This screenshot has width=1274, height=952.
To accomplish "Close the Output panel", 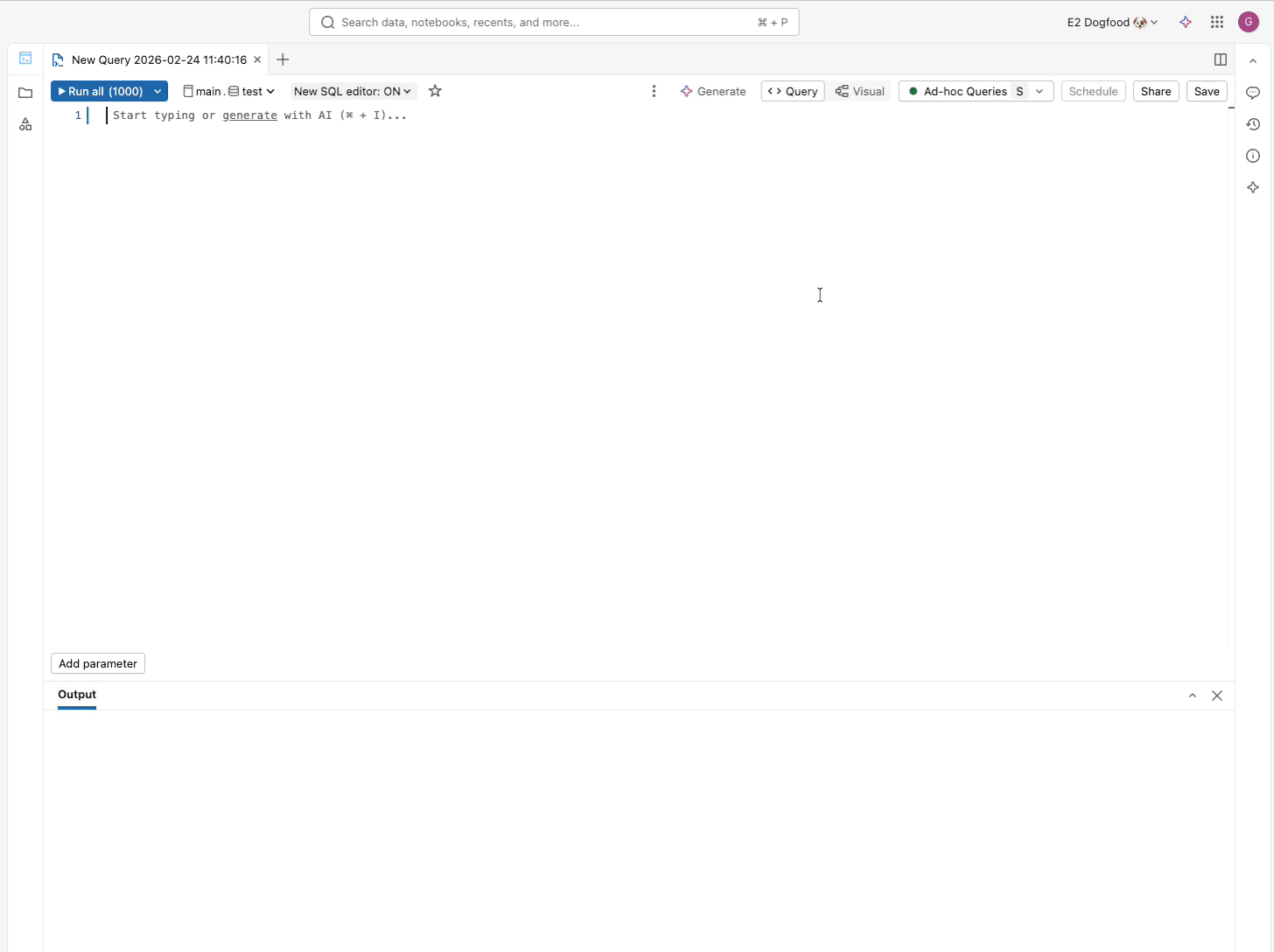I will [1217, 696].
